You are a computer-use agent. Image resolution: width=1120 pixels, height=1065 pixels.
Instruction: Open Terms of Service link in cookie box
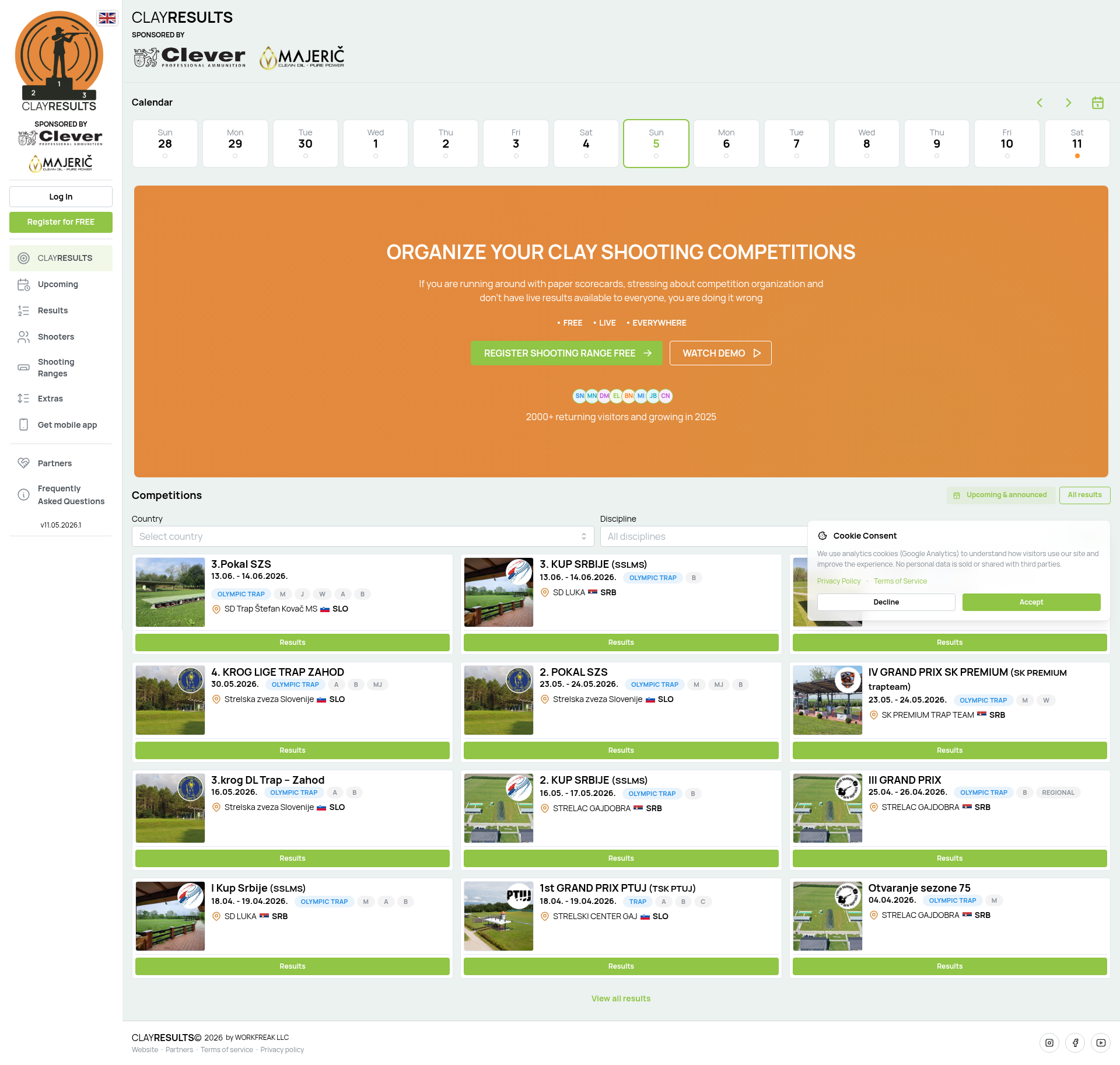(900, 581)
